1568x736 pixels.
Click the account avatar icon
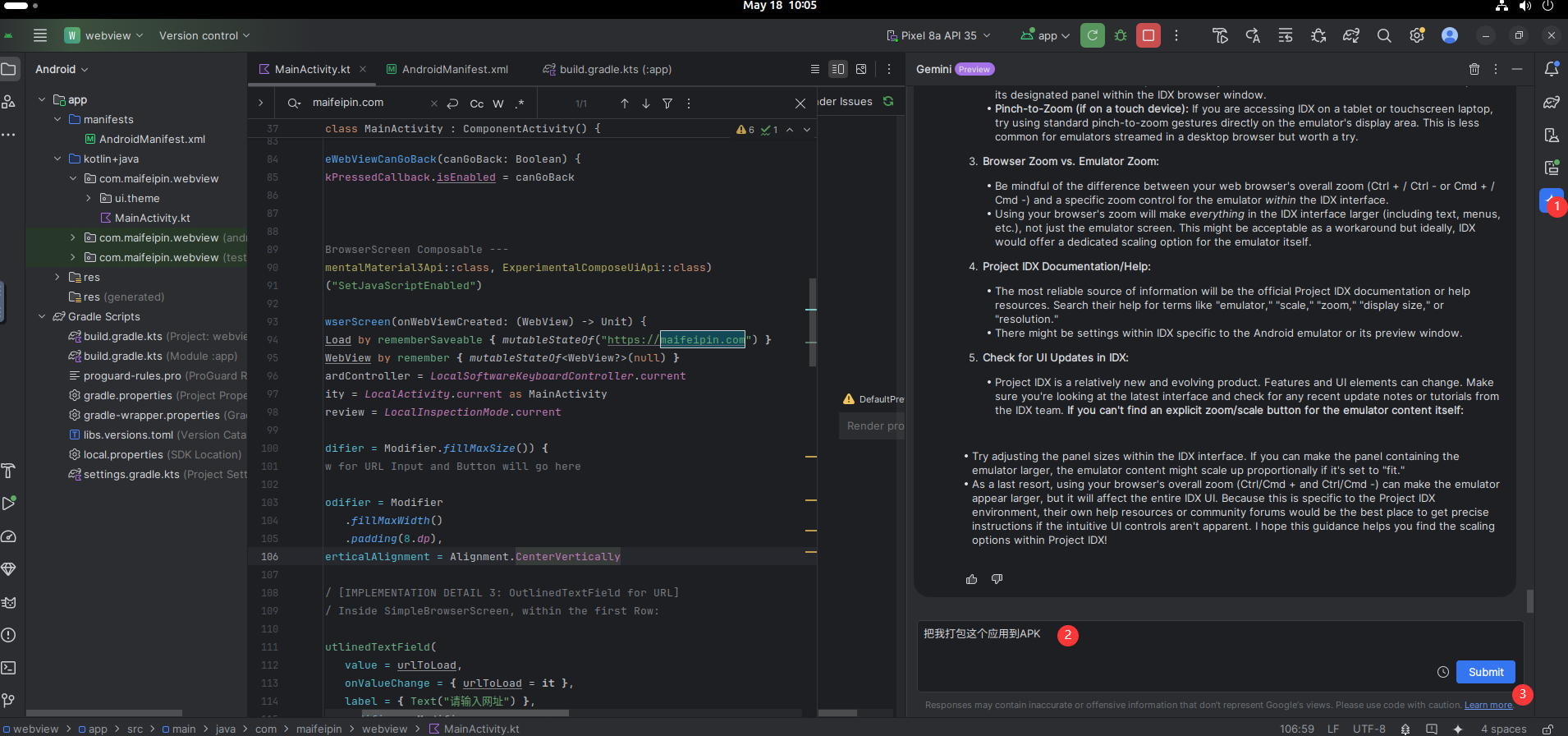[x=1450, y=35]
